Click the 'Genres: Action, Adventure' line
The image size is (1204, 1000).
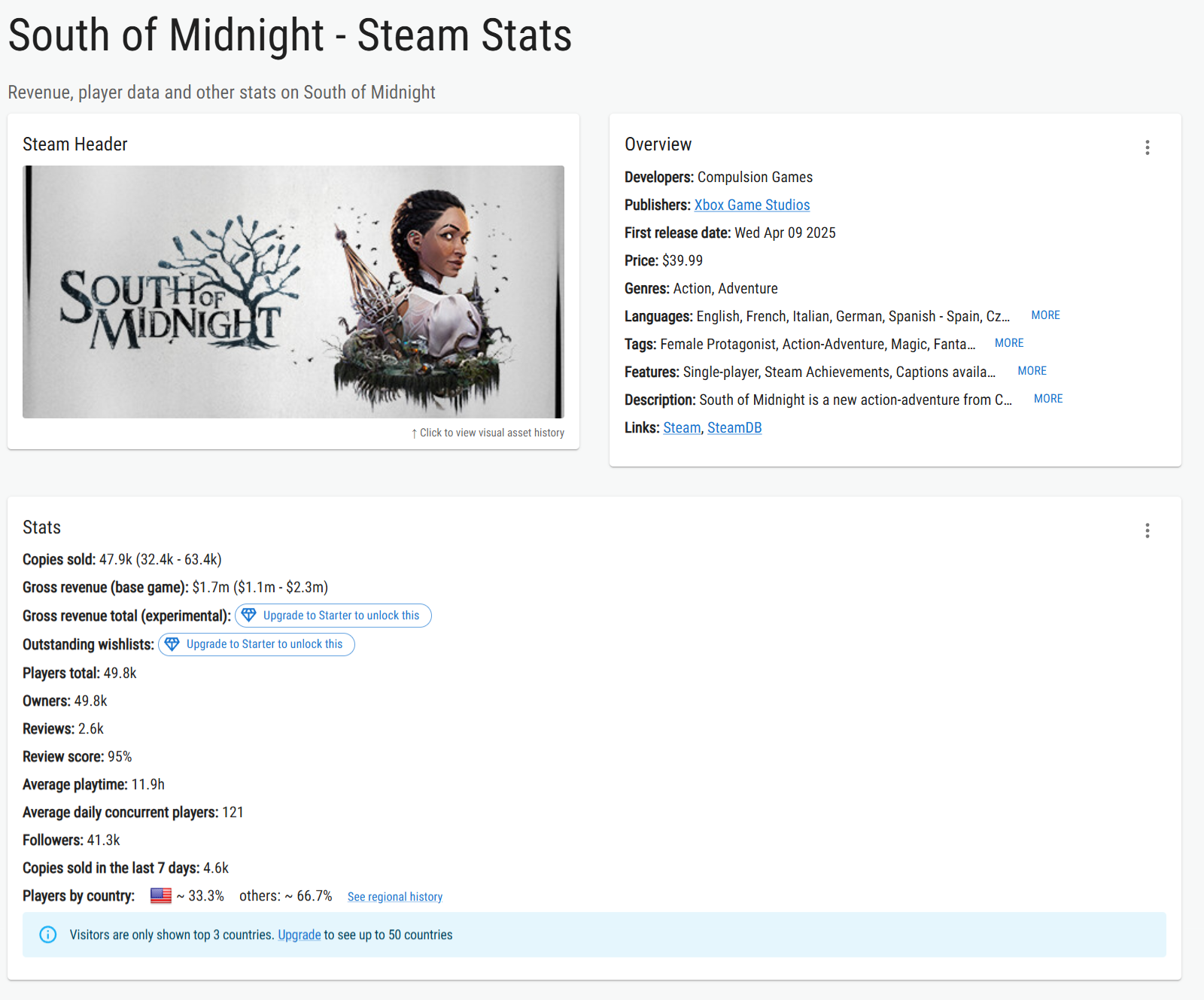[x=701, y=288]
